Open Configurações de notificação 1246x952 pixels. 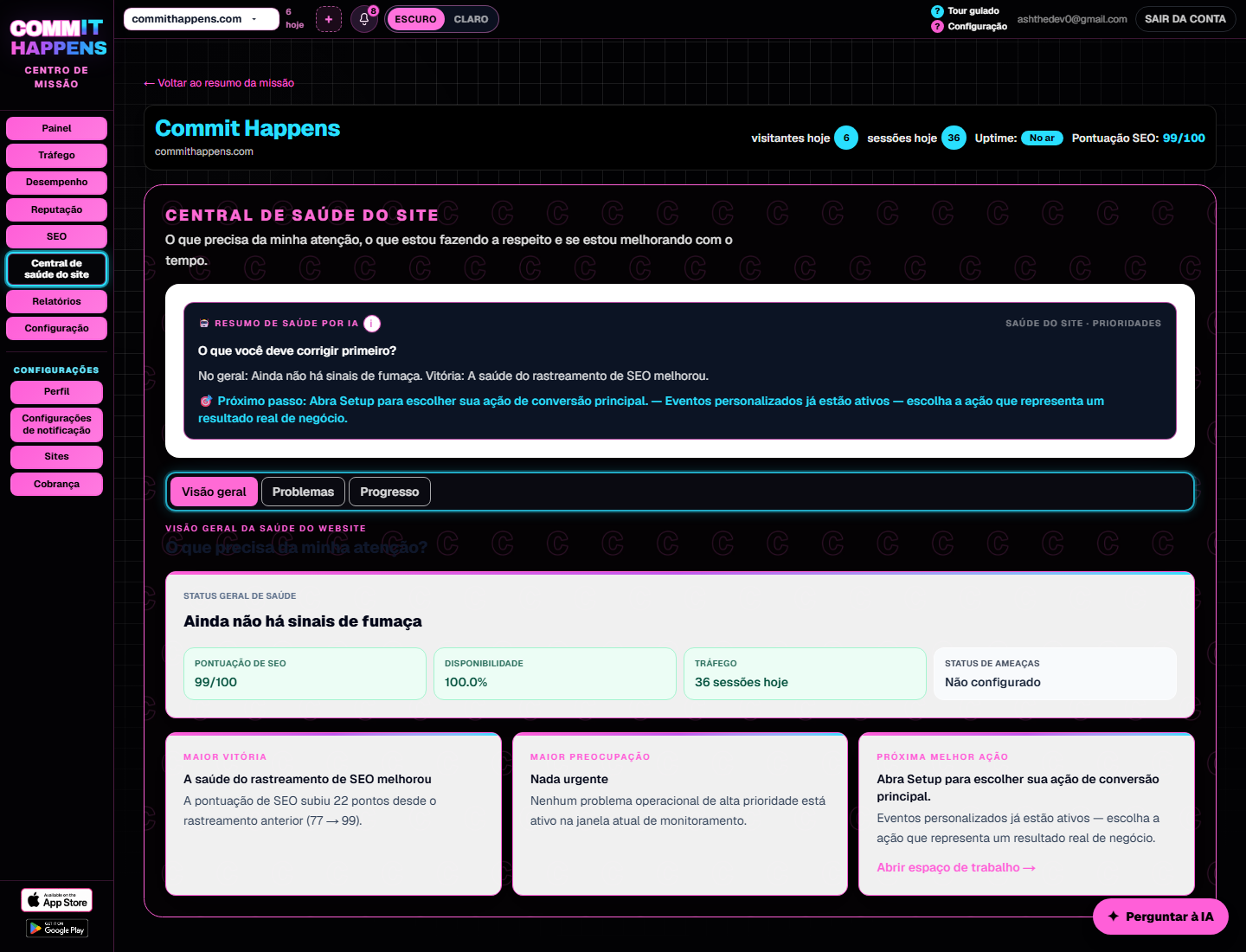click(56, 424)
